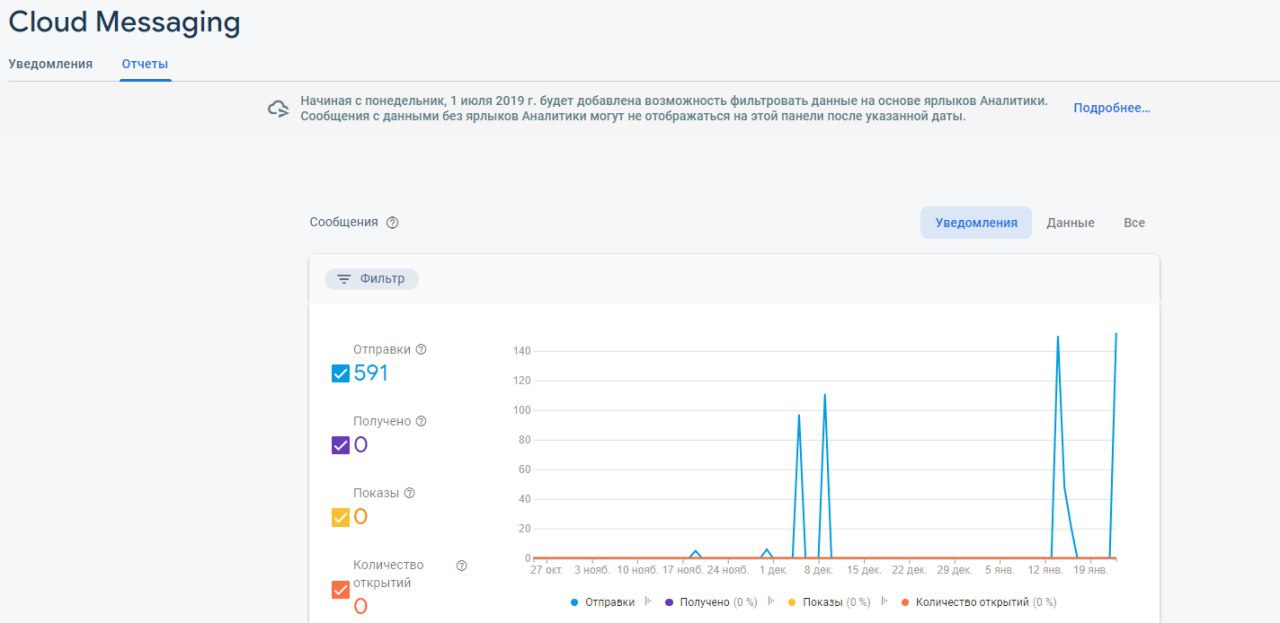Image resolution: width=1280 pixels, height=623 pixels.
Task: Click Количество открытий (0 %) legend label
Action: 986,602
